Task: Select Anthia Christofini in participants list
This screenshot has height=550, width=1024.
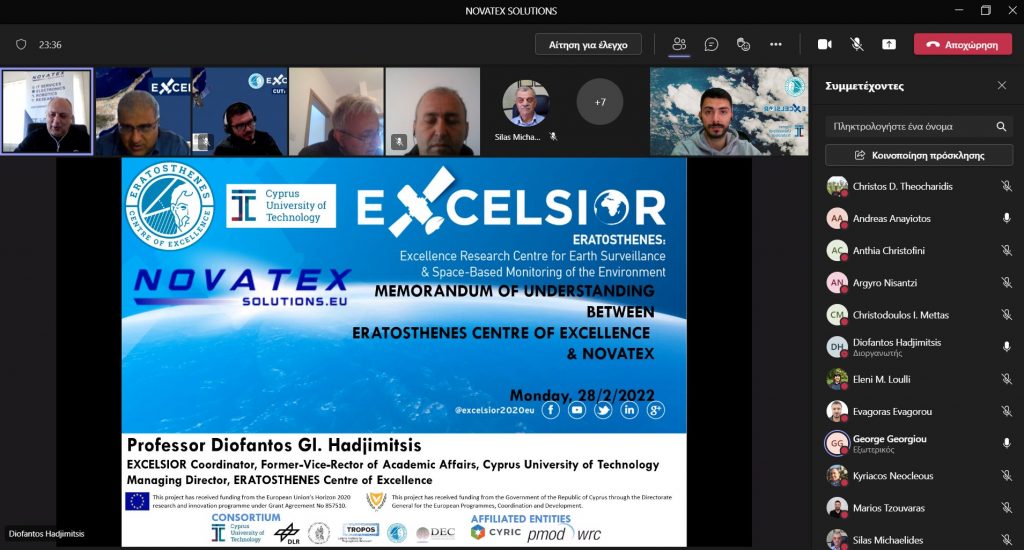Action: [x=919, y=250]
